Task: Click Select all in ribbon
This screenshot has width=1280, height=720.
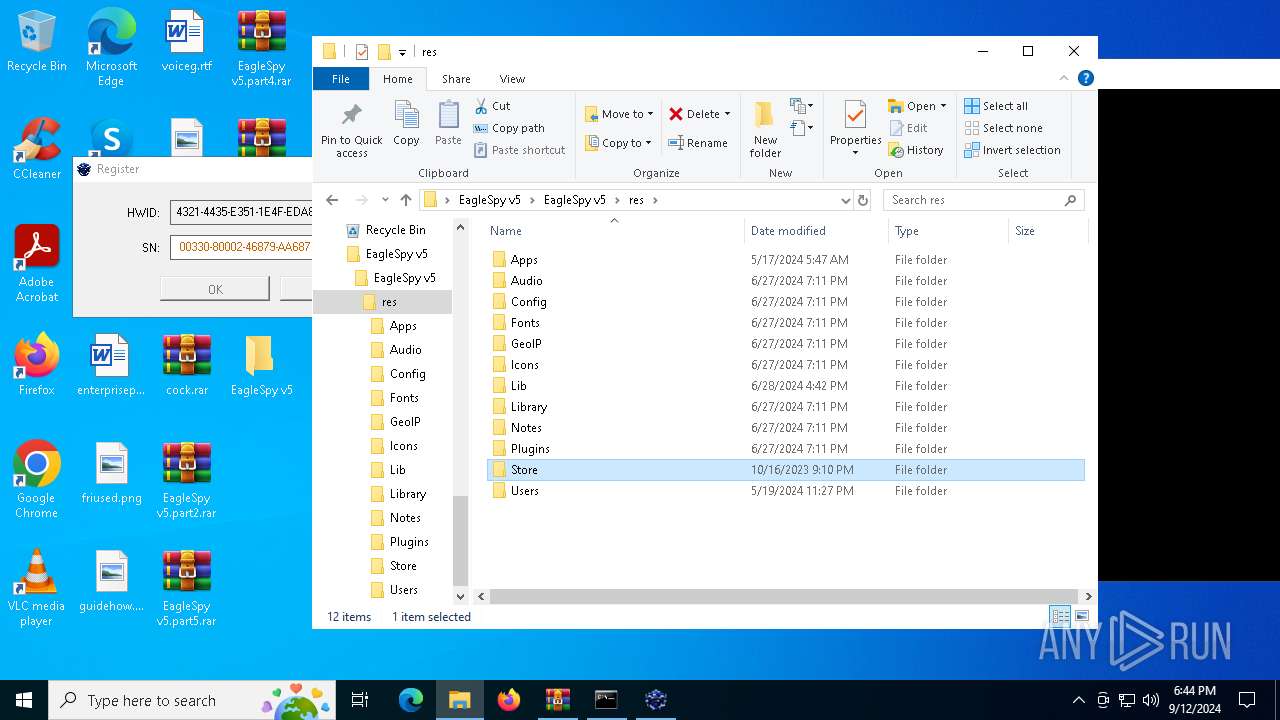Action: 996,106
